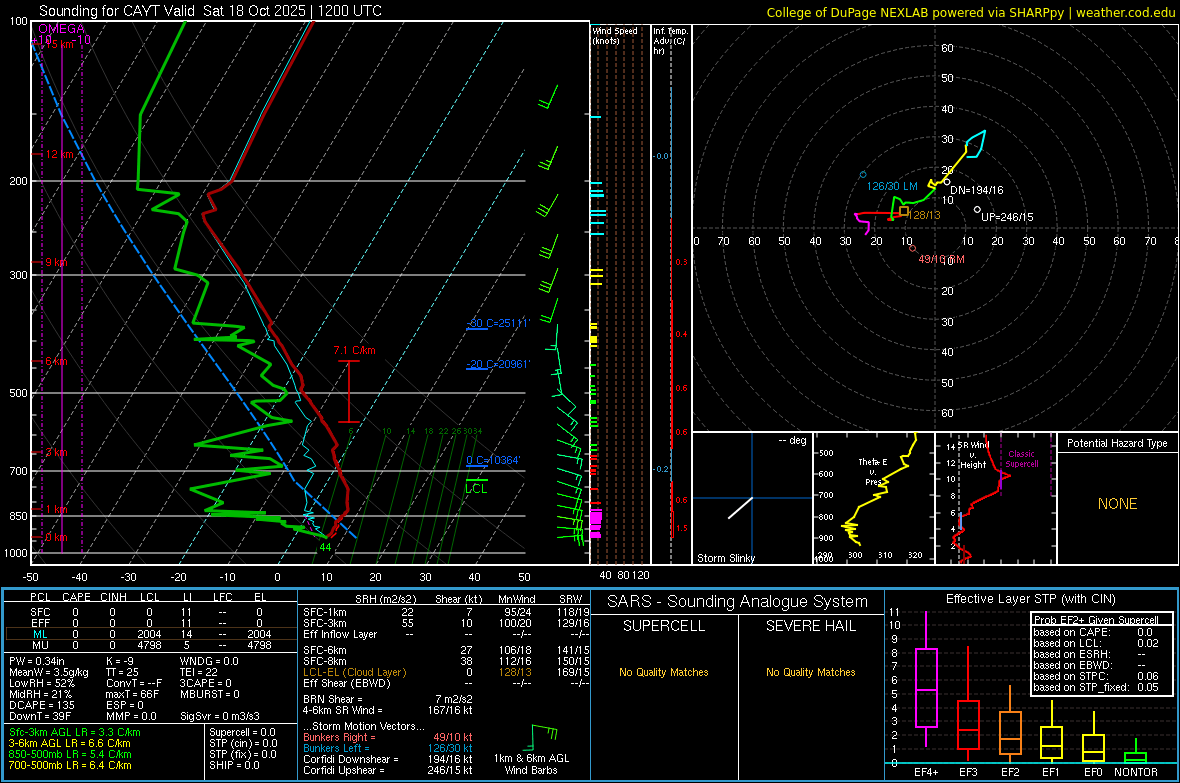Click the Theta-E v. Pres inset label

click(873, 471)
